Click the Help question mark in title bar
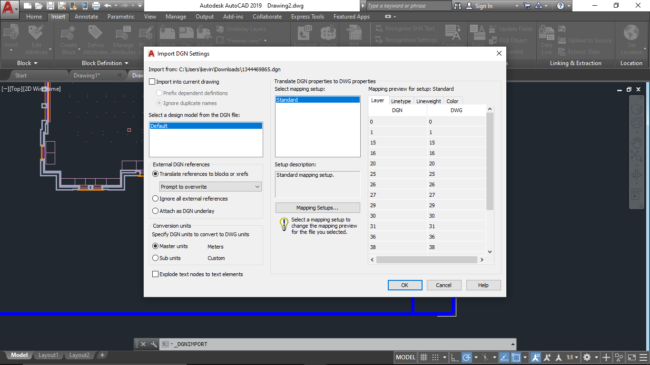This screenshot has width=650, height=365. (x=560, y=6)
